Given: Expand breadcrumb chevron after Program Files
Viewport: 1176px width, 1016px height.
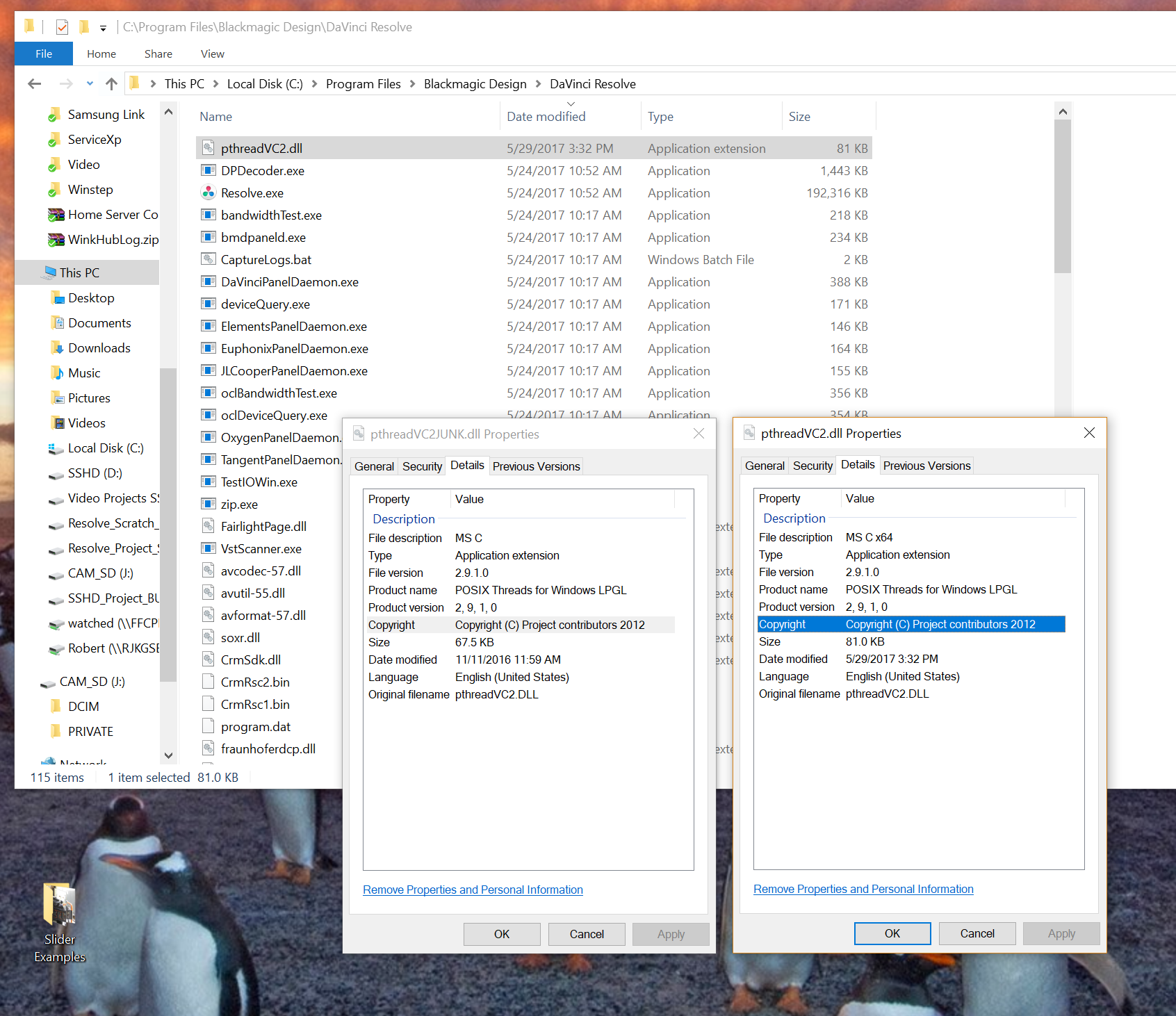Looking at the screenshot, I should (x=412, y=84).
